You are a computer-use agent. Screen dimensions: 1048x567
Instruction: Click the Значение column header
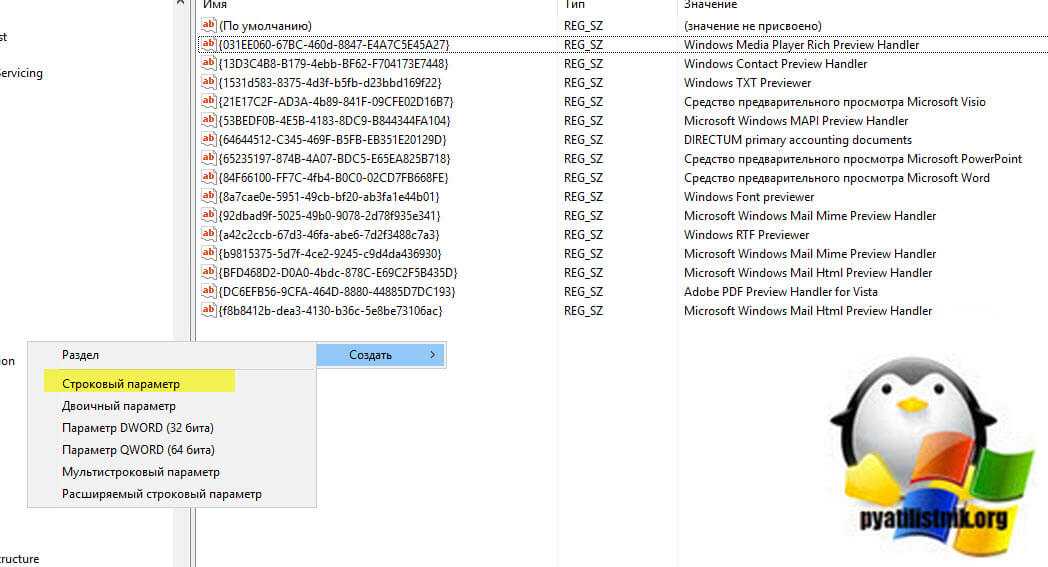point(710,5)
